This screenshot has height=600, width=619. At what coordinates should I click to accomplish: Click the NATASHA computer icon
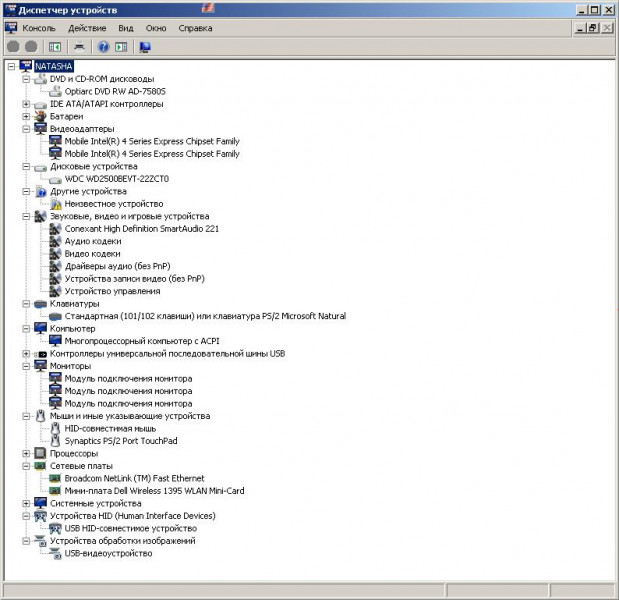coord(26,66)
